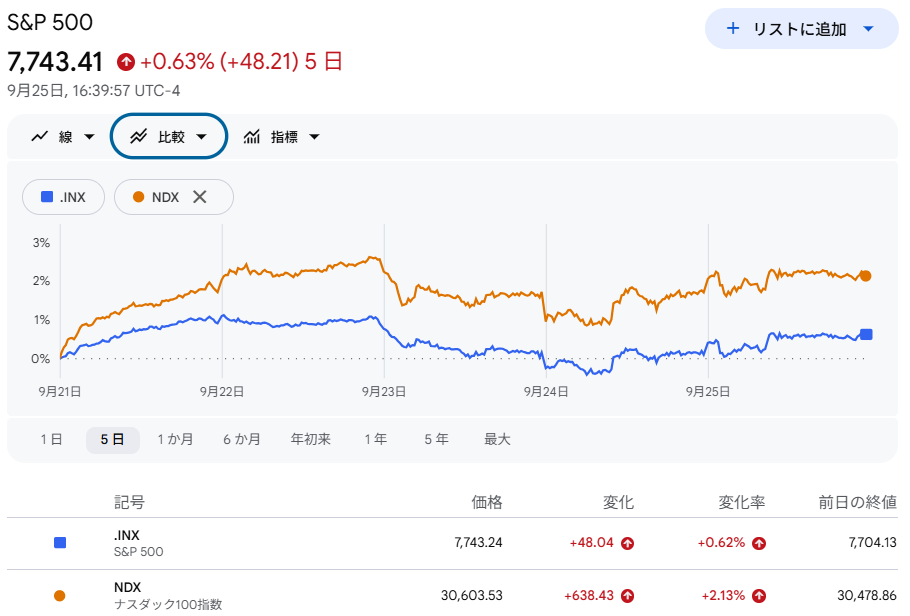Click the 2% y-axis label
The image size is (910, 616).
coord(41,281)
